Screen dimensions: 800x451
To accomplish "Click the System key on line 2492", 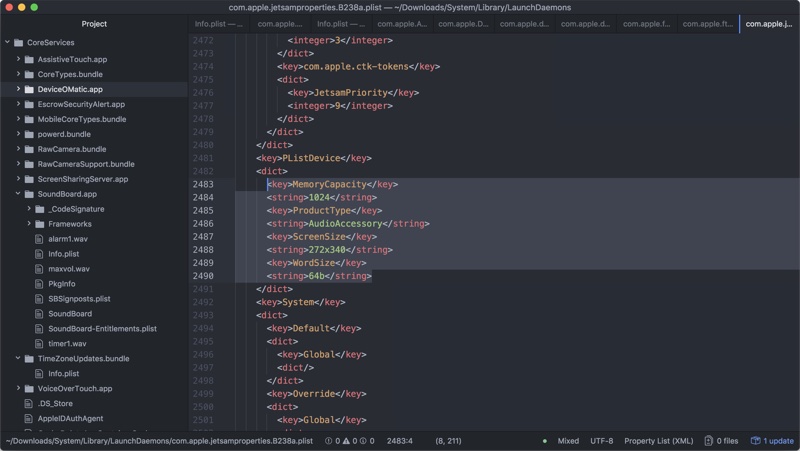I will (298, 302).
